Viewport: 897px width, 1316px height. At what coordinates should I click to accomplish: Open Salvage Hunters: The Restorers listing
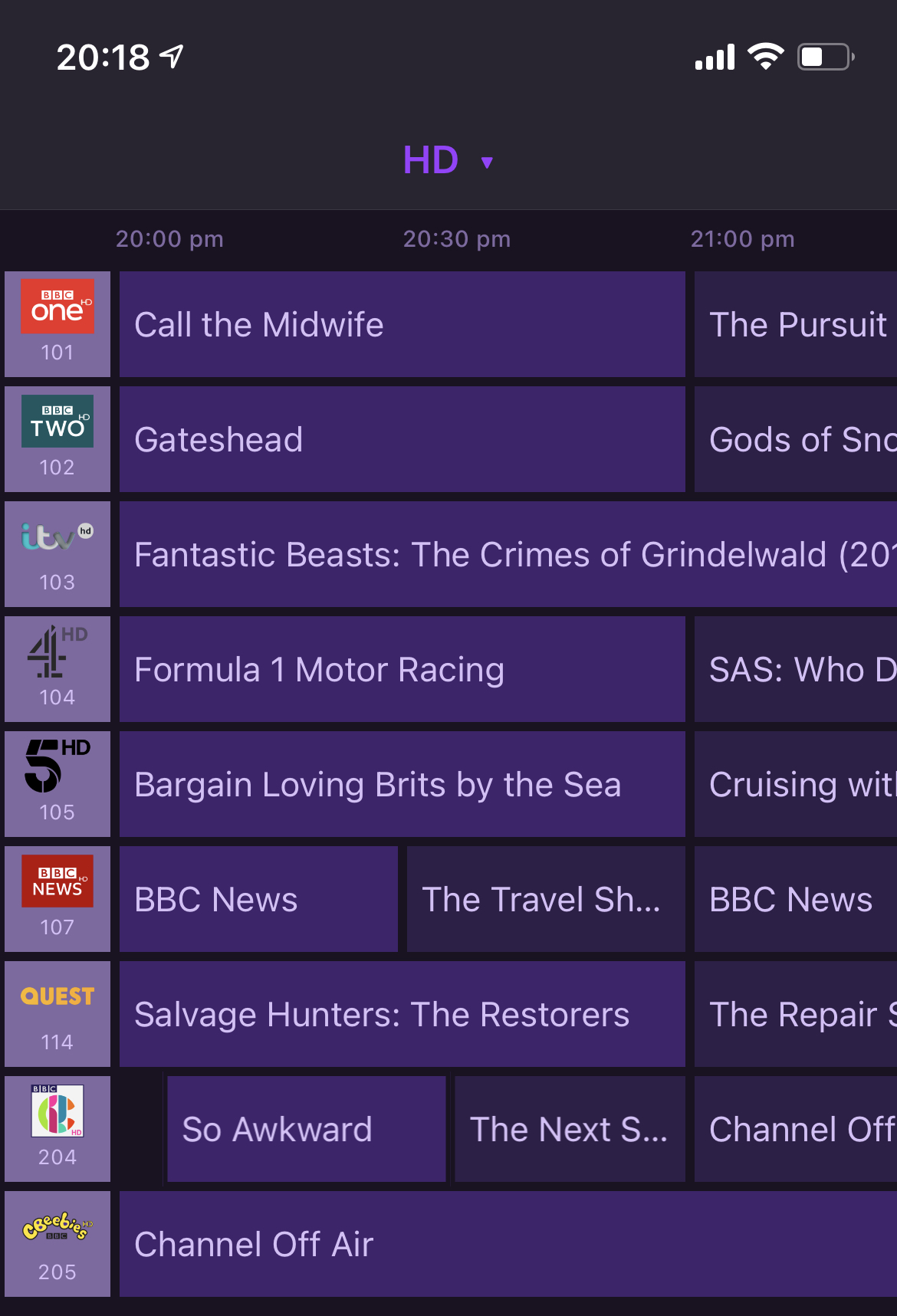pyautogui.click(x=402, y=1014)
